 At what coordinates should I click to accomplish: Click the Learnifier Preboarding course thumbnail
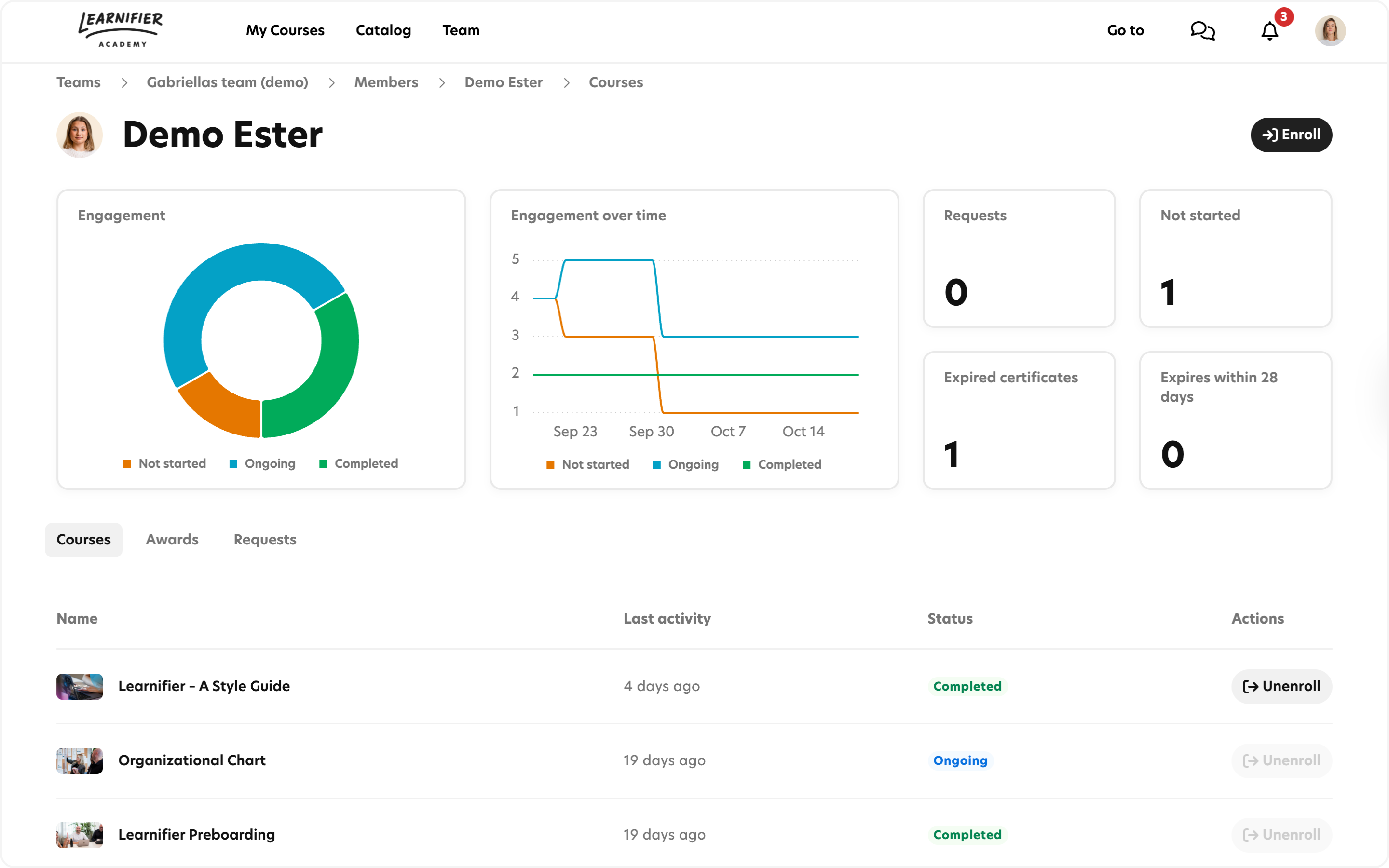point(80,834)
